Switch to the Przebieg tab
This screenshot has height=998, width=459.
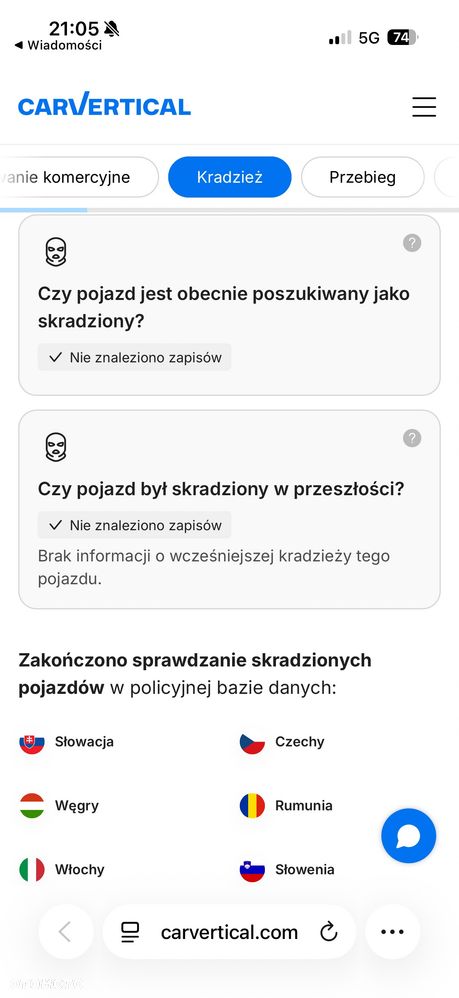point(362,177)
